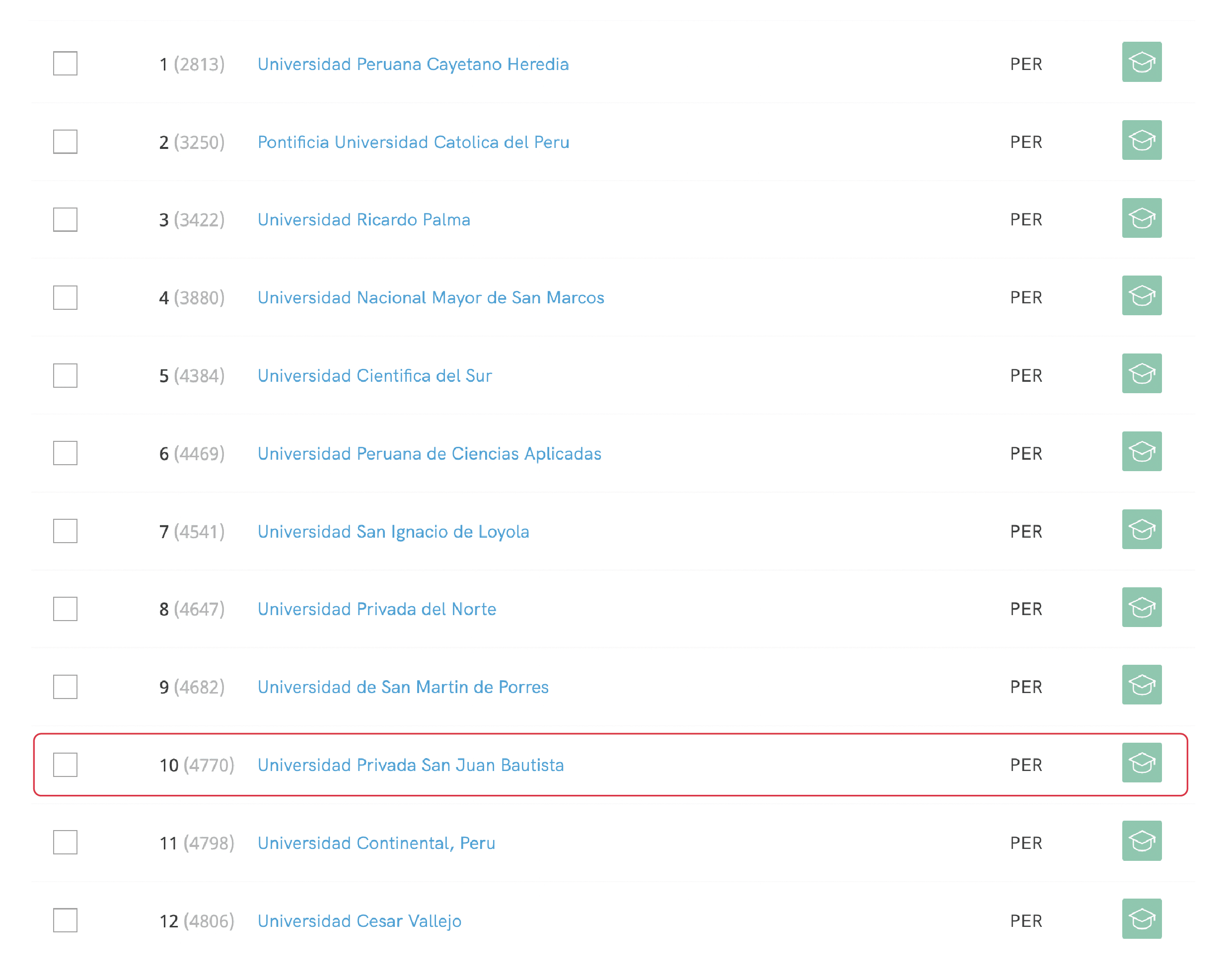The width and height of the screenshot is (1232, 980).
Task: Open Universidad Nacional Mayor de San Marcos link
Action: click(431, 298)
